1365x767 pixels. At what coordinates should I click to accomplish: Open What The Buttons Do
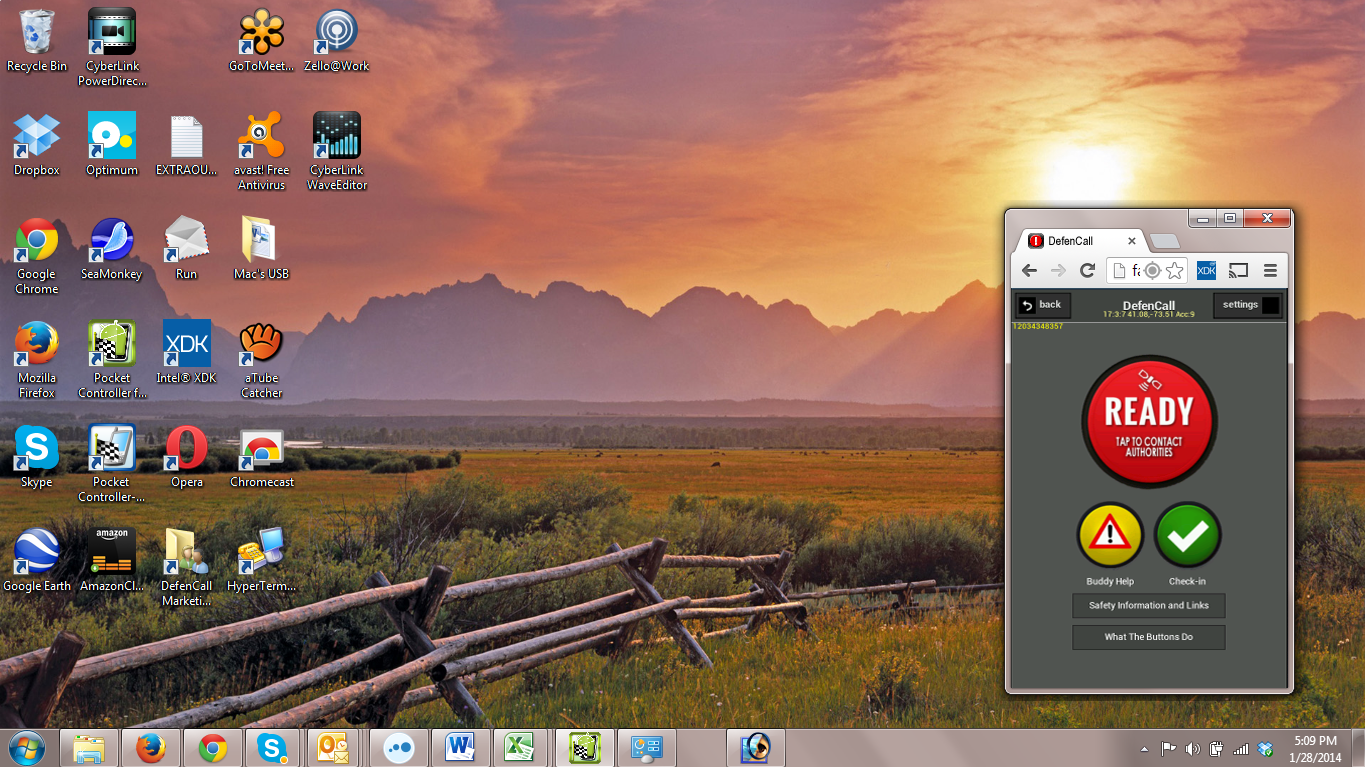pyautogui.click(x=1148, y=637)
